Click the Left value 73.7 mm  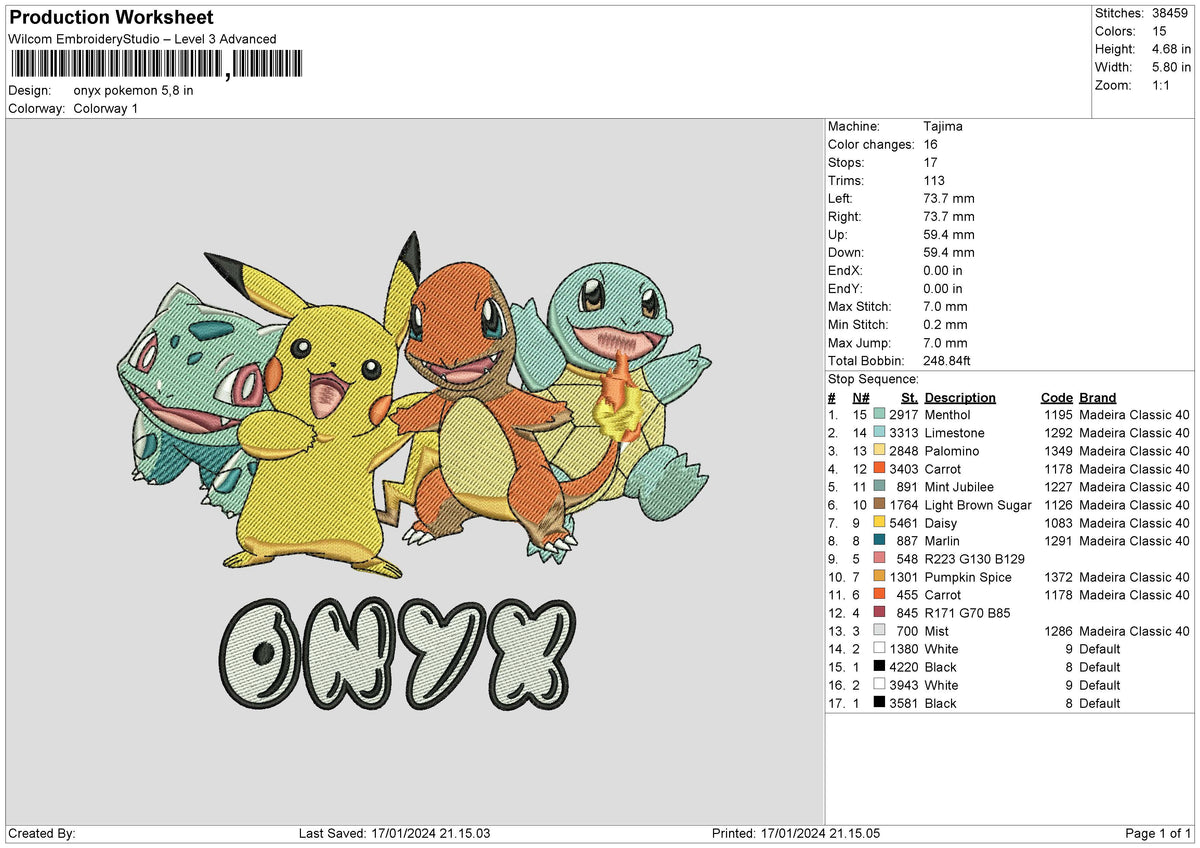tap(950, 198)
